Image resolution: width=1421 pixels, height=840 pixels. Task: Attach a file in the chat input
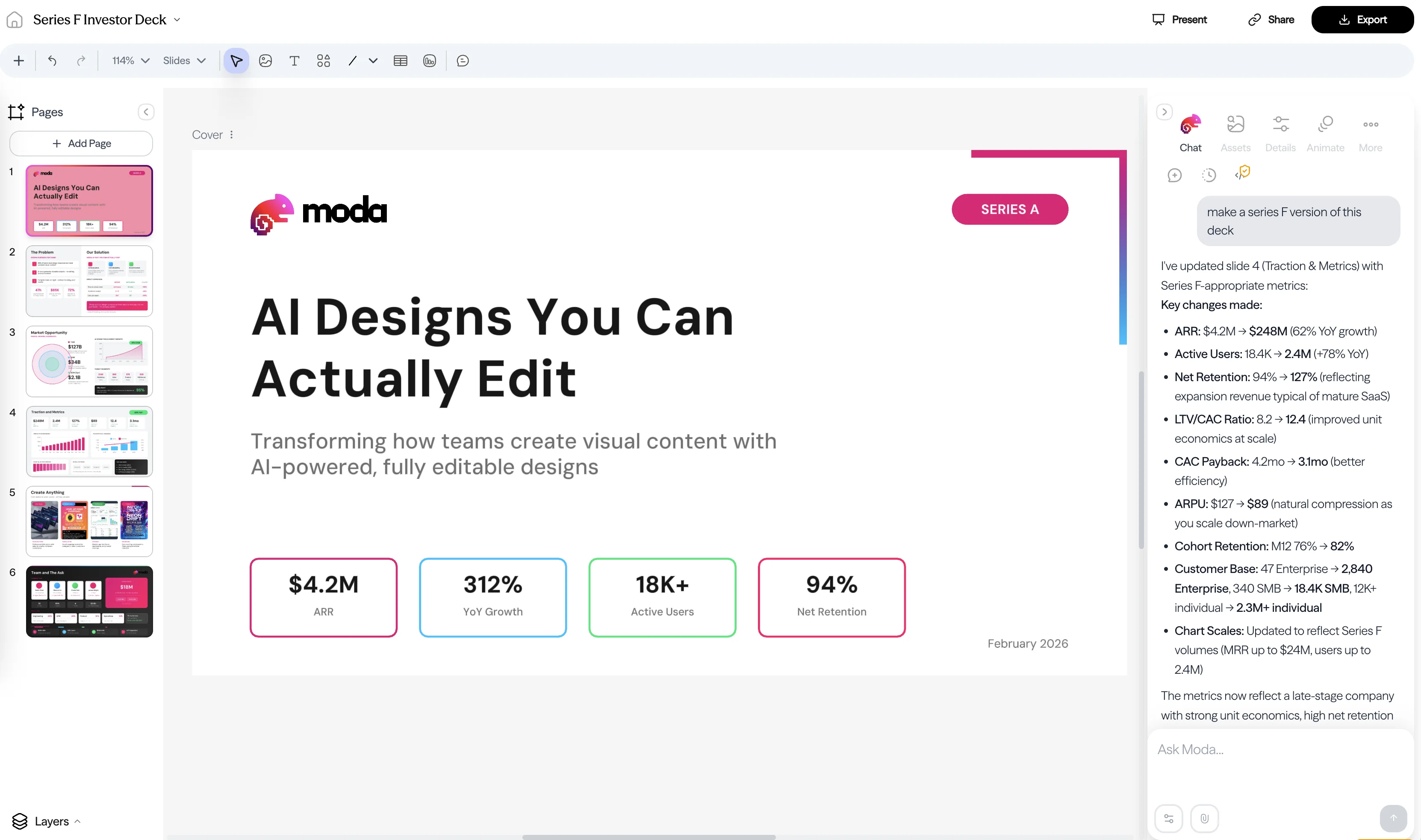1205,819
